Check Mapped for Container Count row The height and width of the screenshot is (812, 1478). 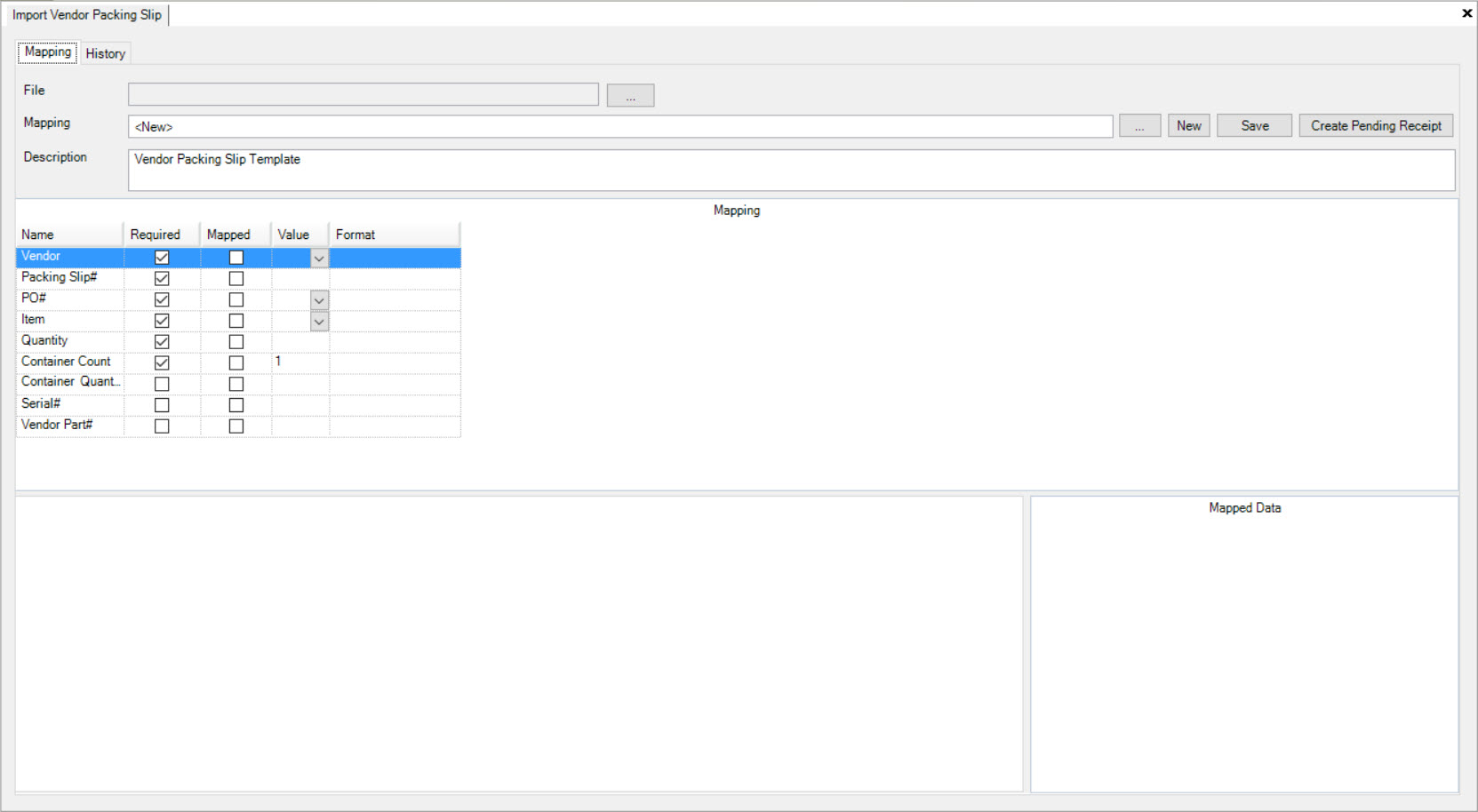(236, 362)
